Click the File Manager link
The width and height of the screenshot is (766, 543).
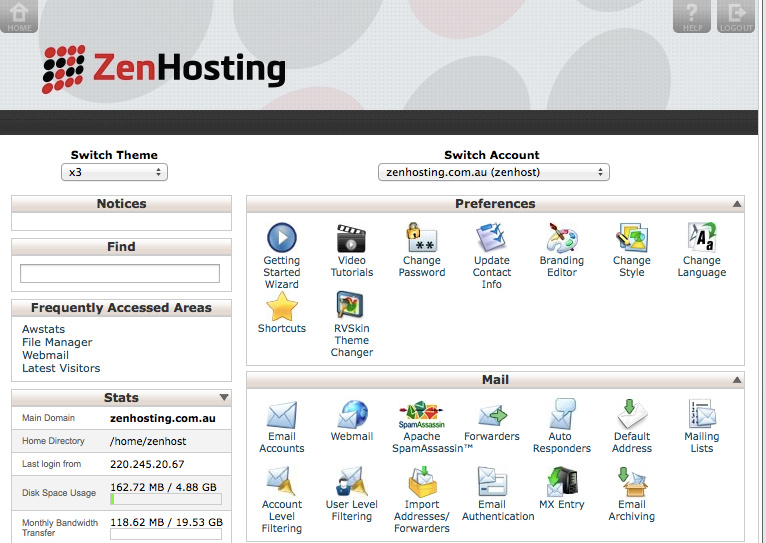pos(57,342)
